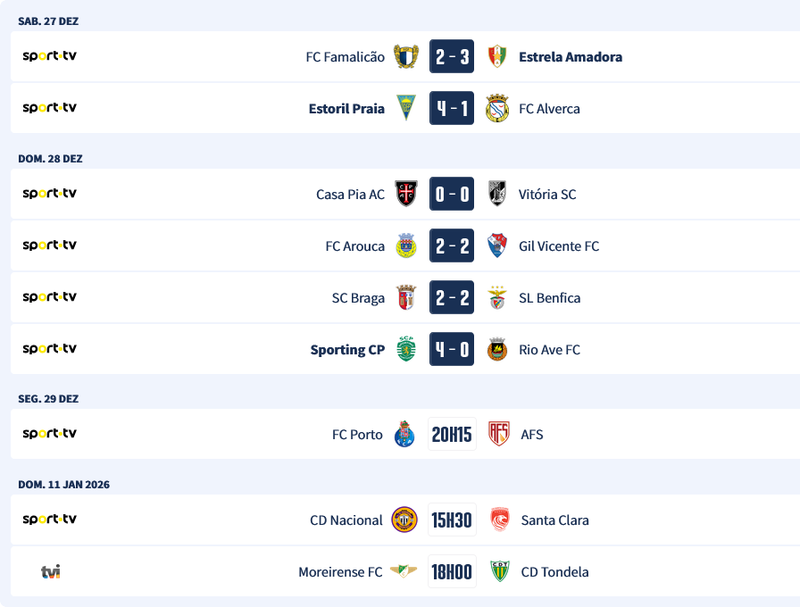The height and width of the screenshot is (607, 800).
Task: Click the Estoril Praia club crest
Action: [405, 109]
